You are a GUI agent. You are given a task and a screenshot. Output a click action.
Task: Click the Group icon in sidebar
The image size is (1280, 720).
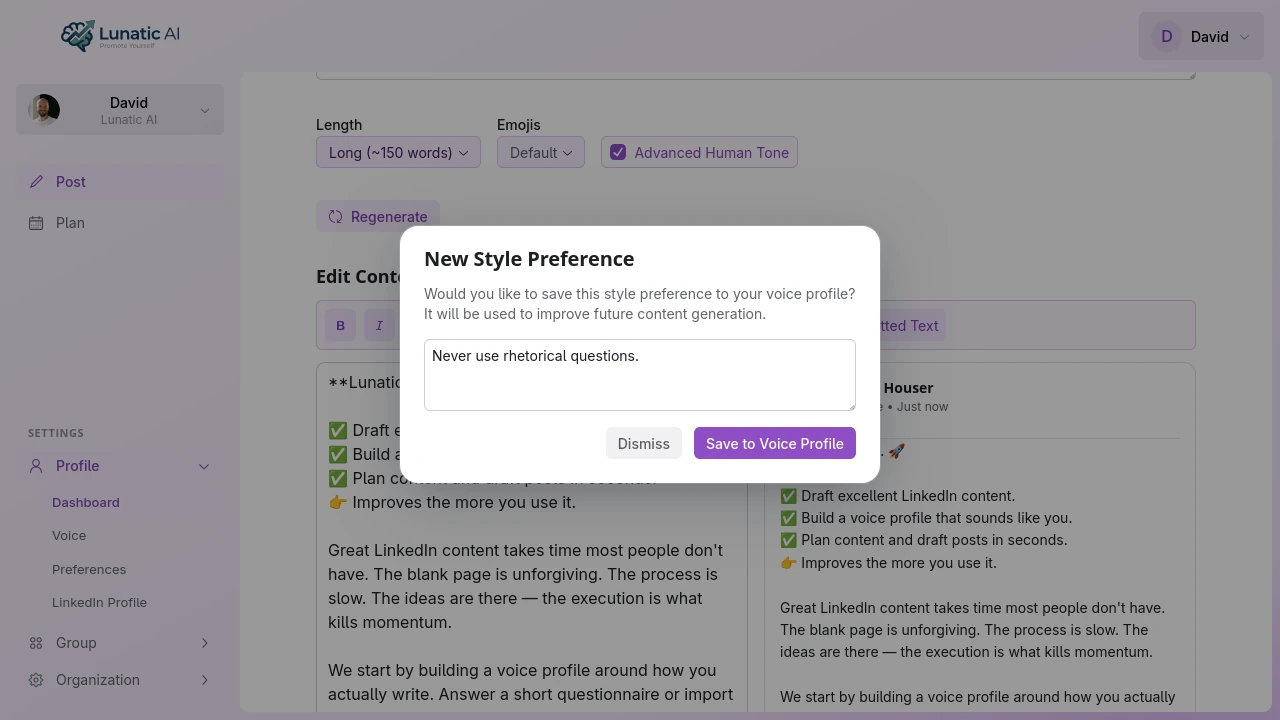36,643
